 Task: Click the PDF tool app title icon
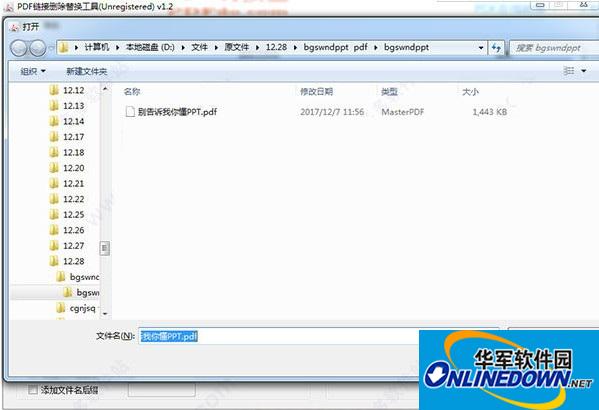pos(8,6)
